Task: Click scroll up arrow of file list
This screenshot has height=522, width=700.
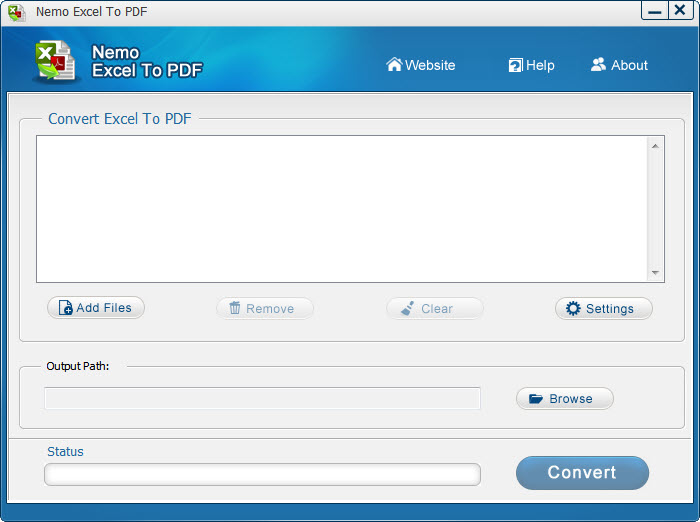Action: (655, 146)
